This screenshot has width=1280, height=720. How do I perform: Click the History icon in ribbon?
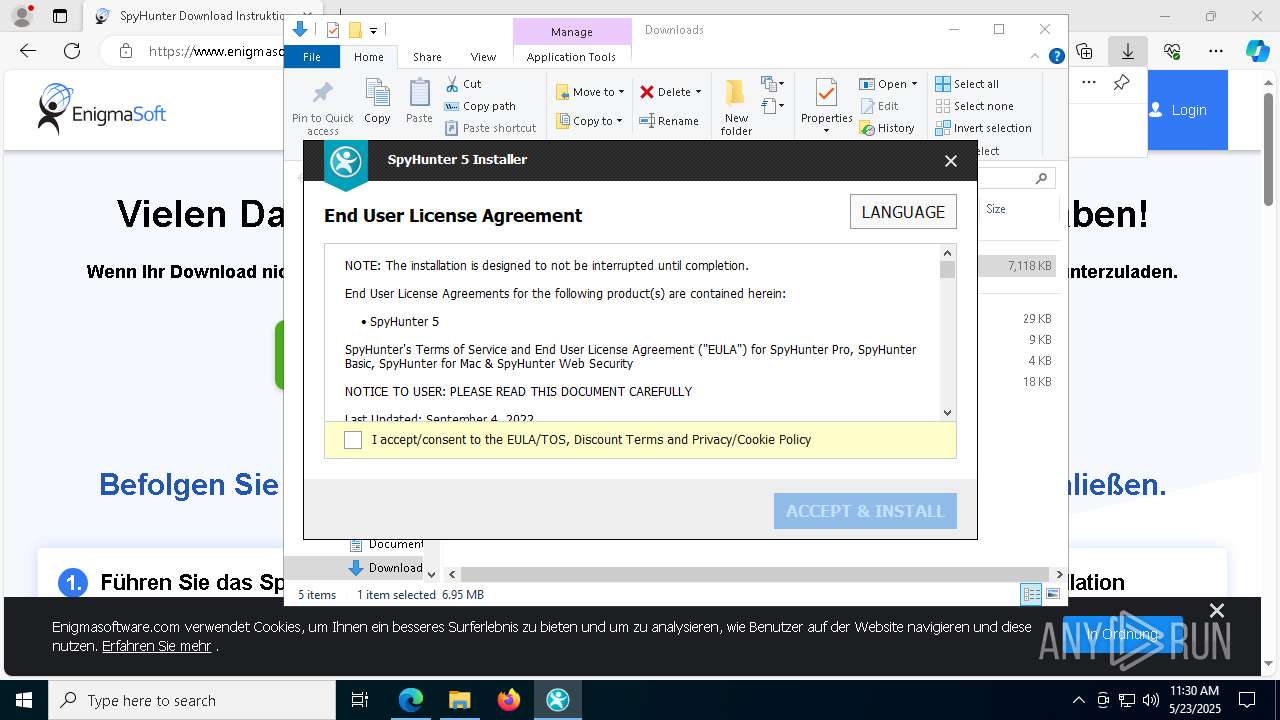pyautogui.click(x=867, y=128)
